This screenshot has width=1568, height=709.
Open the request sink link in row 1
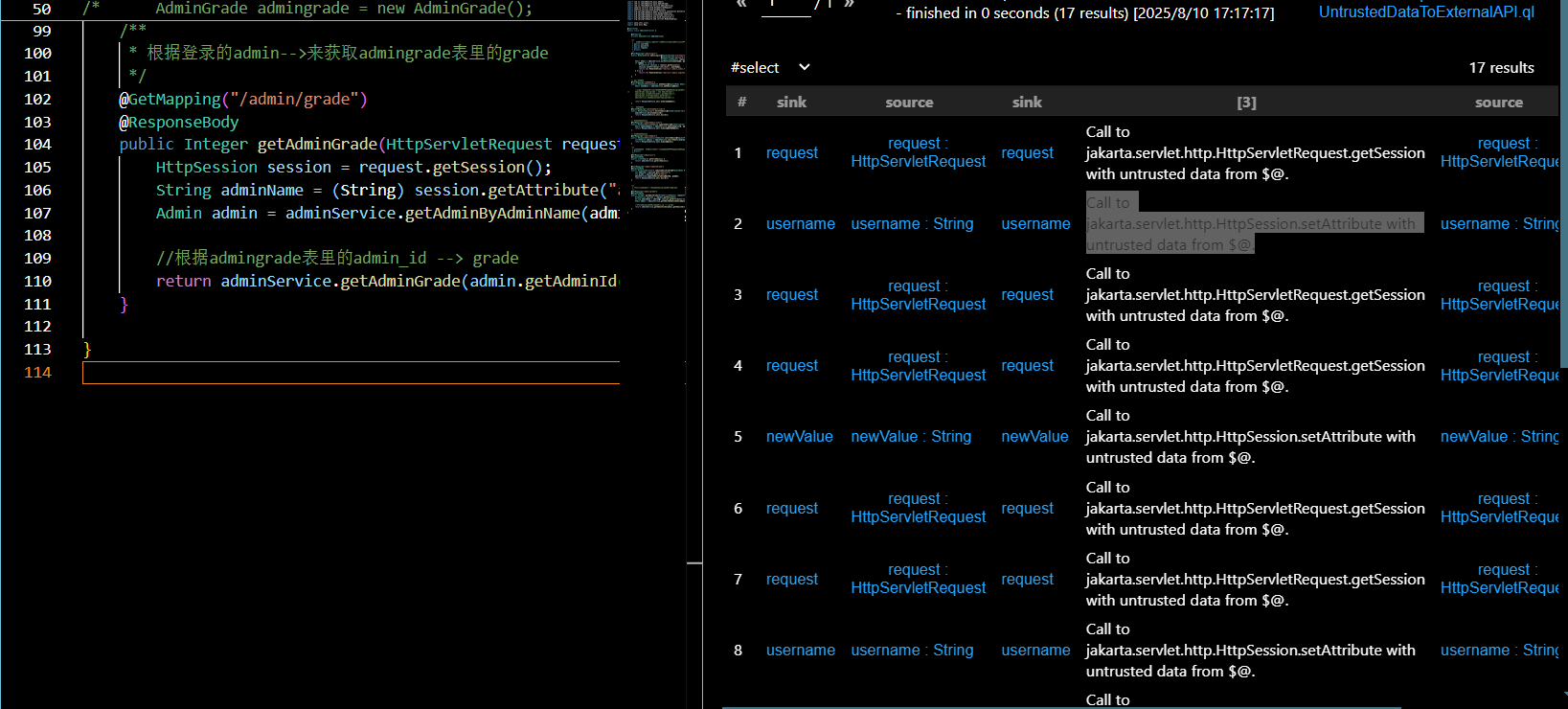tap(791, 153)
